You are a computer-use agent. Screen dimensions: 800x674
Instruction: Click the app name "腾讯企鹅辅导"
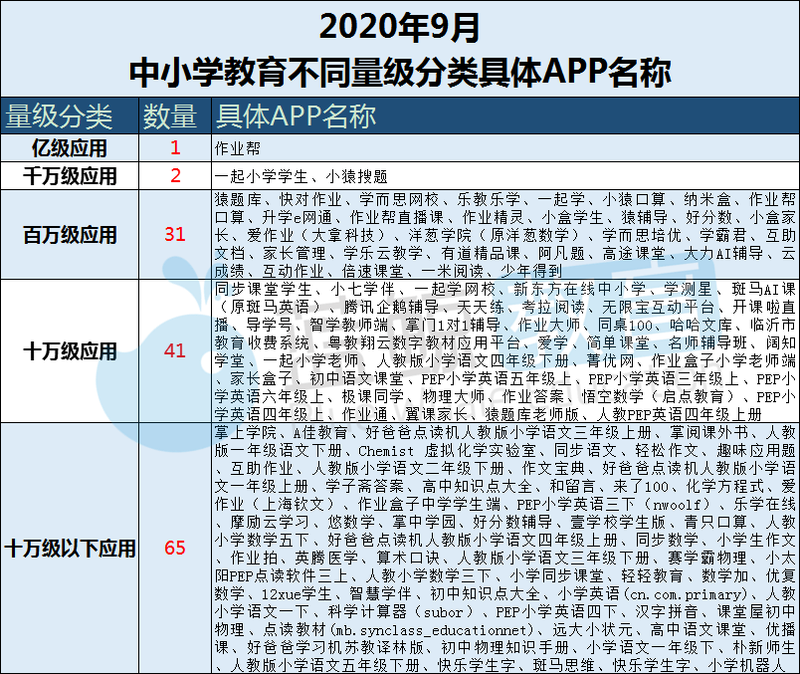tap(391, 307)
